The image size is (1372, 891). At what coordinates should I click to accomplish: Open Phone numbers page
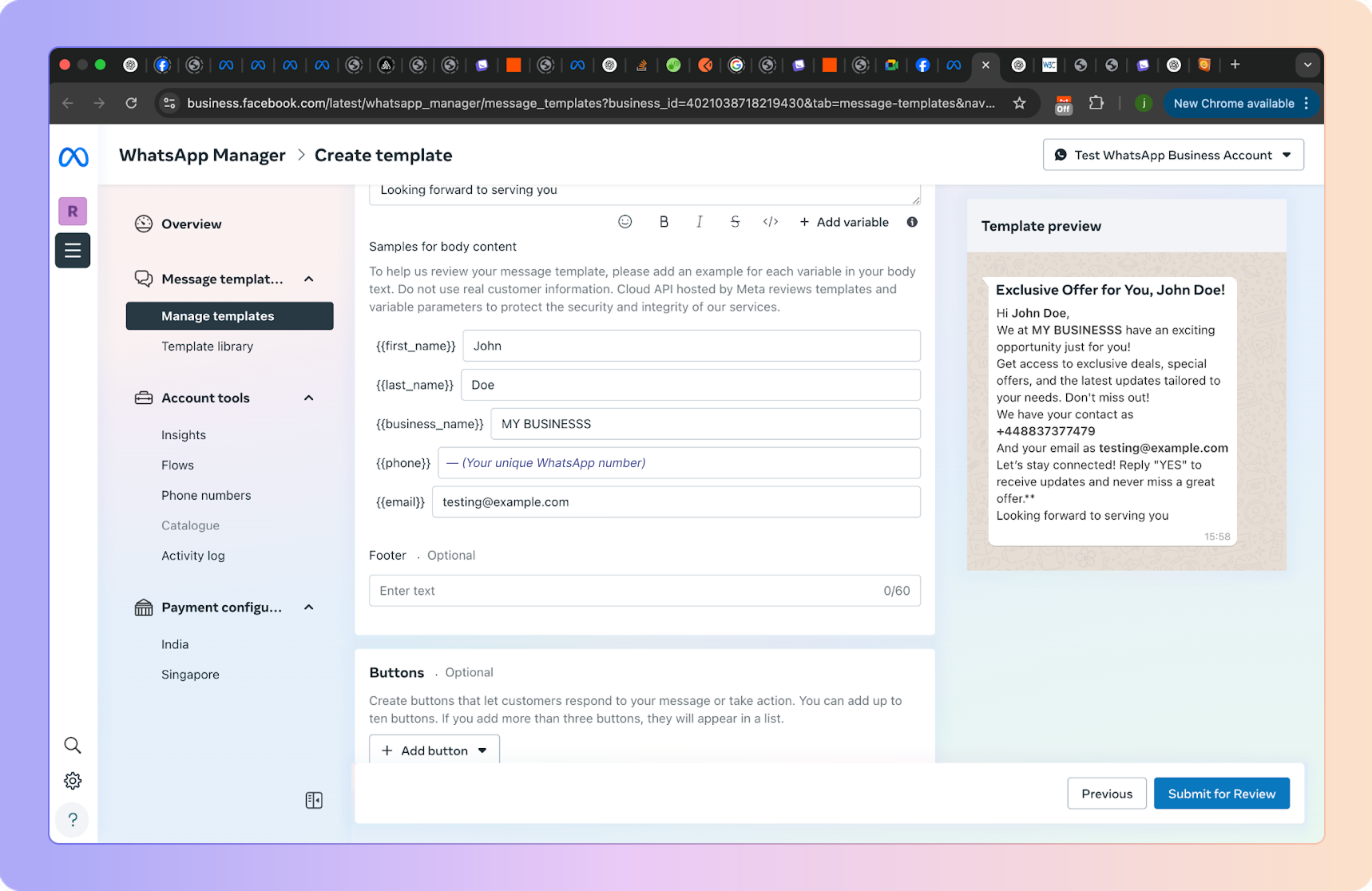click(206, 496)
